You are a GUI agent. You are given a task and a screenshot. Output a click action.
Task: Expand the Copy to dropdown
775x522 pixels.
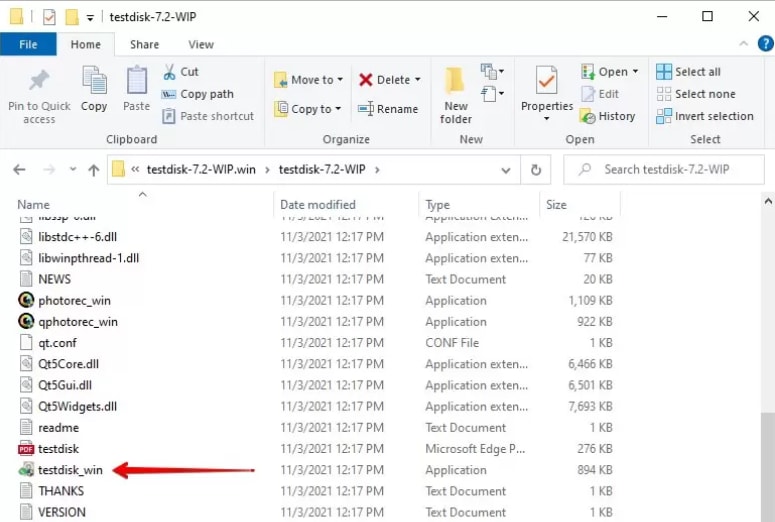pyautogui.click(x=338, y=109)
